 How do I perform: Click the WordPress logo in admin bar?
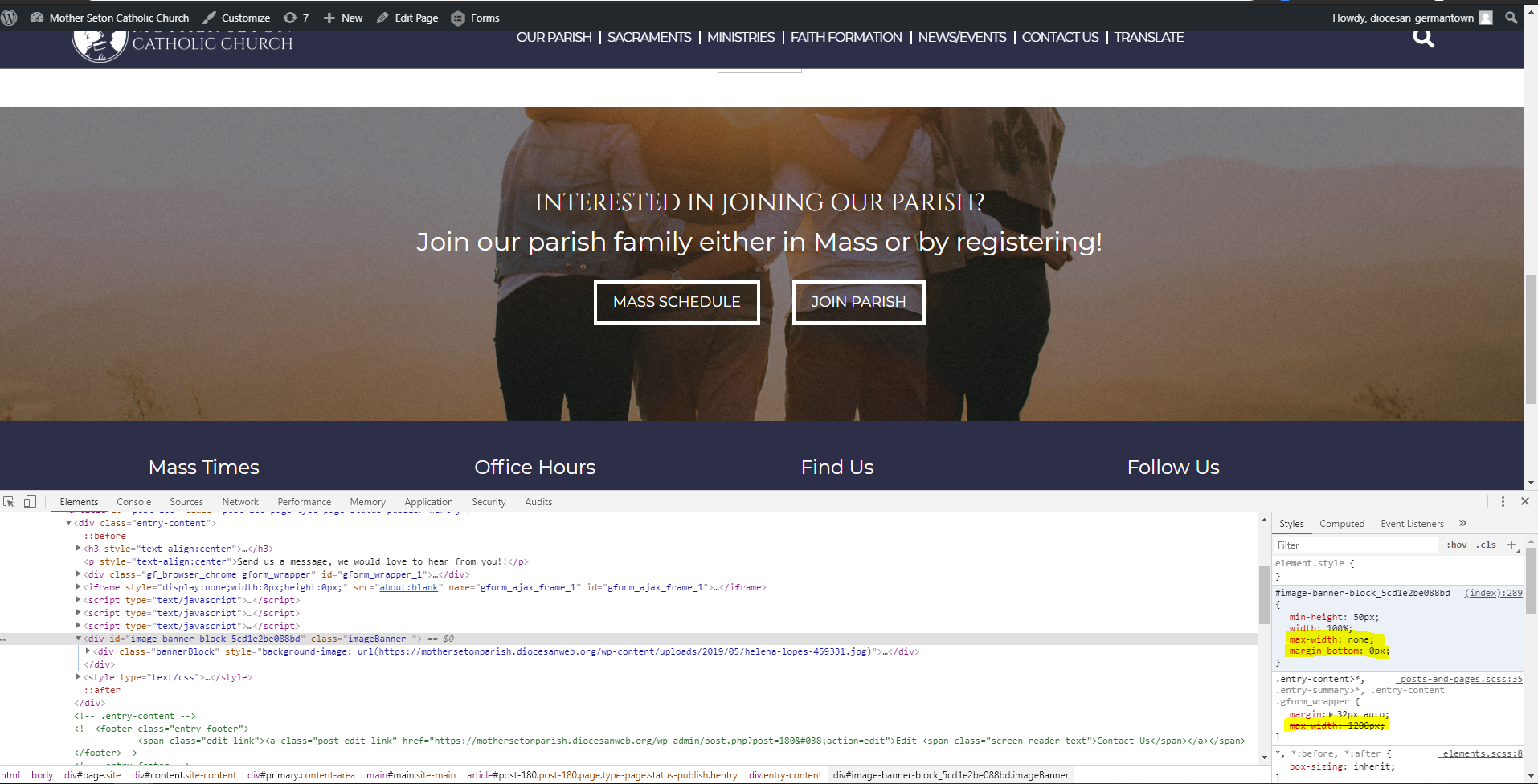coord(10,18)
